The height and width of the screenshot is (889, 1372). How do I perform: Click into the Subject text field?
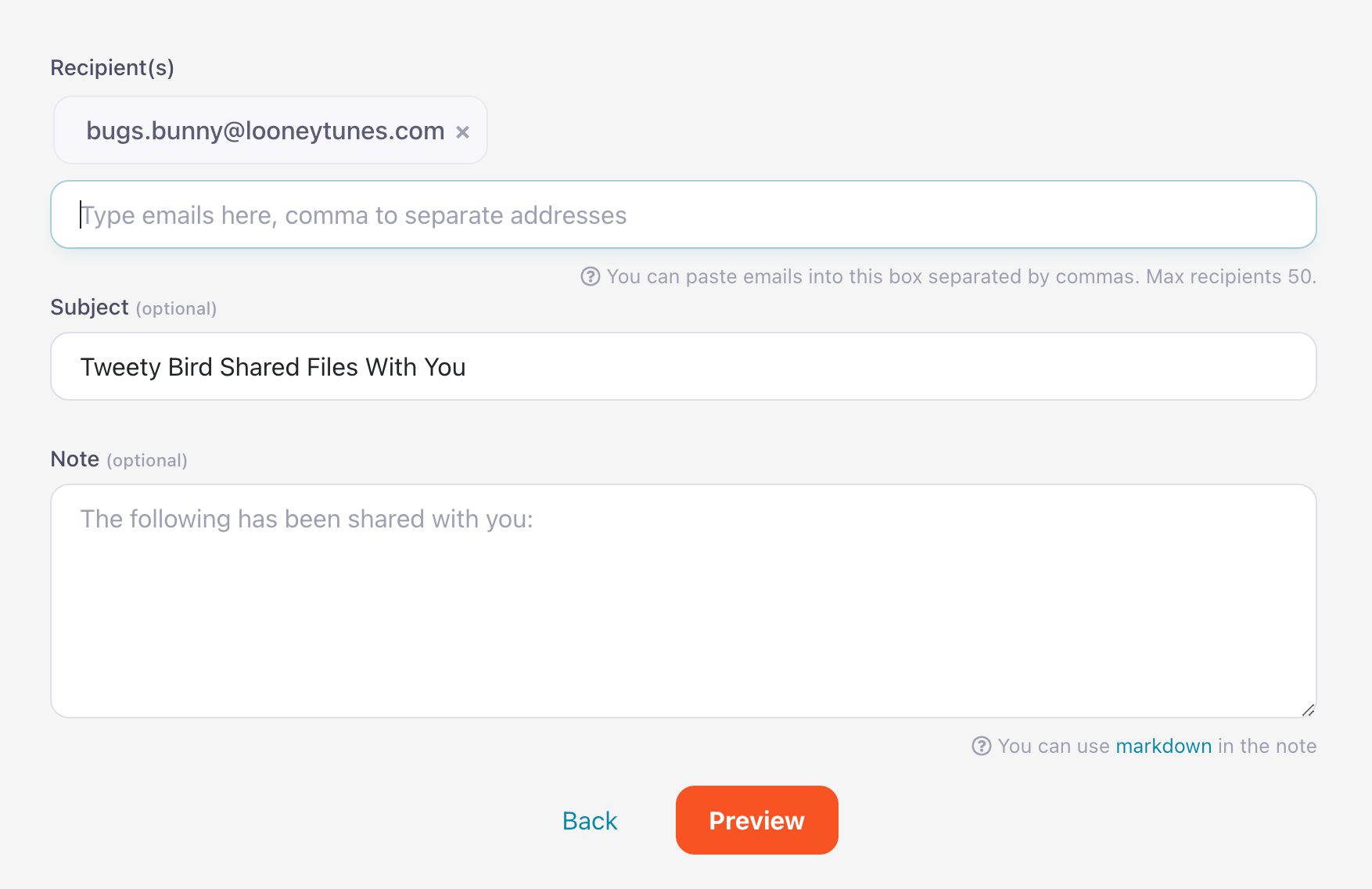tap(683, 367)
